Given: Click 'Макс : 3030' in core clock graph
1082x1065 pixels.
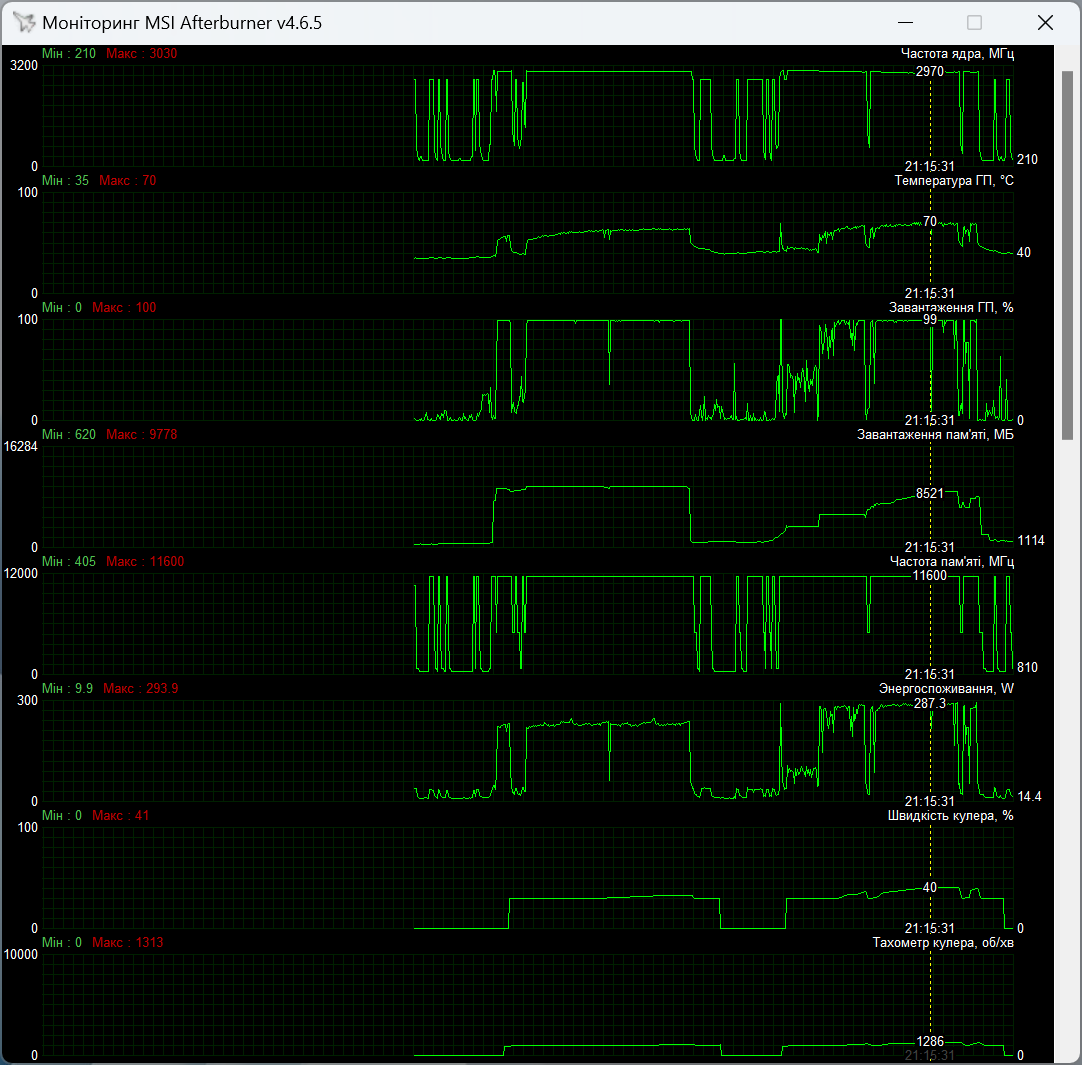Looking at the screenshot, I should pyautogui.click(x=141, y=53).
